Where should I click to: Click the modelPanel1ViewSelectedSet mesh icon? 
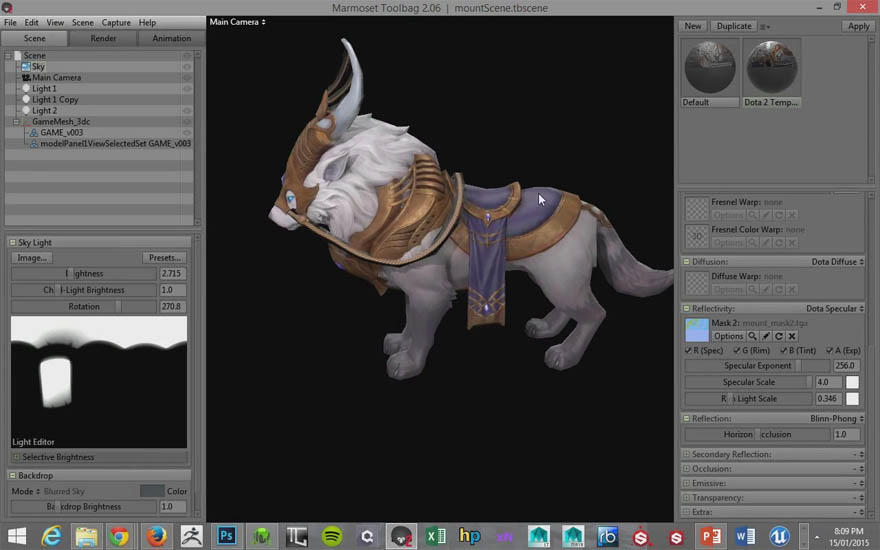34,144
